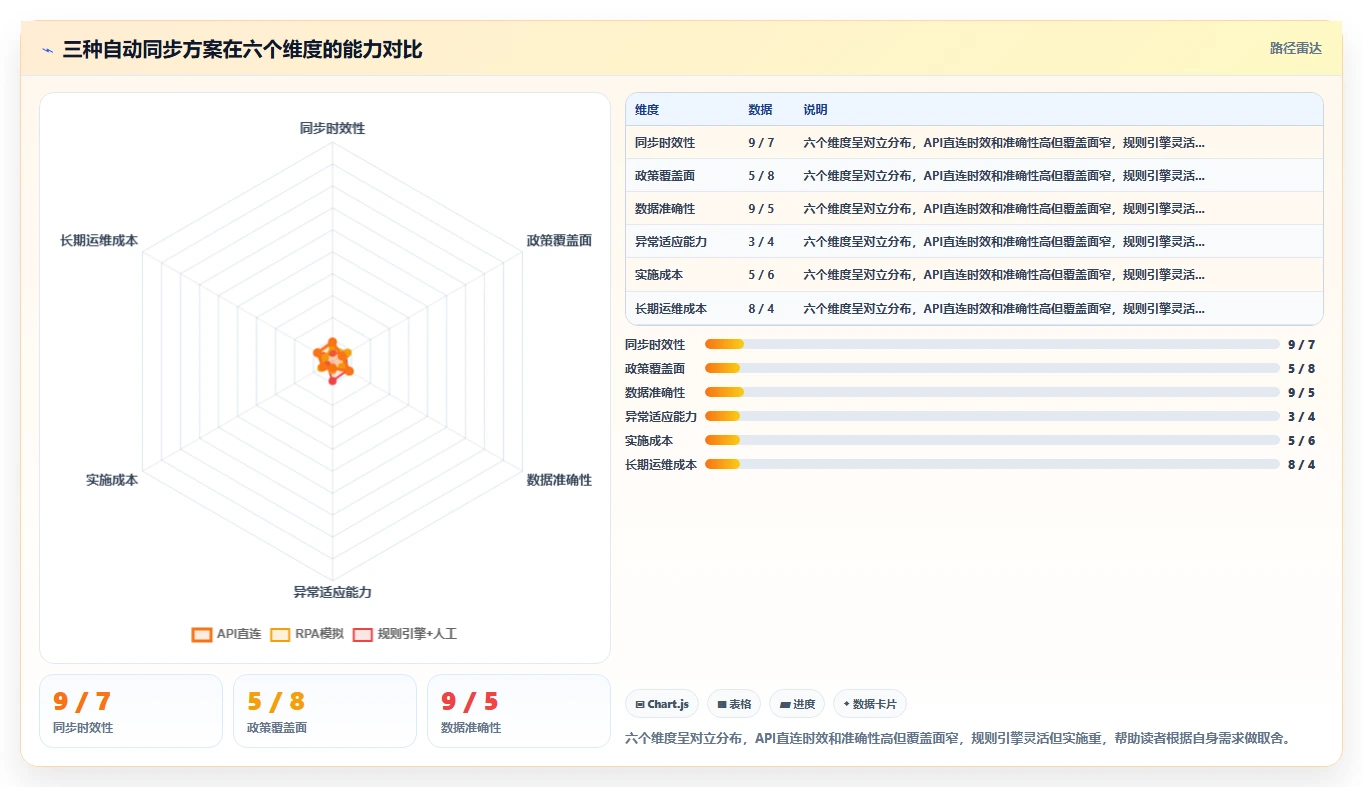
Task: Select the 数据准确性 table row
Action: (974, 208)
